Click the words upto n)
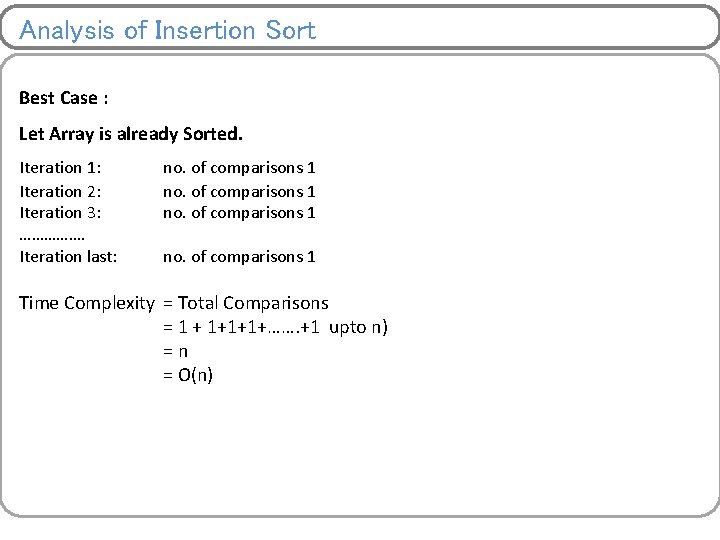 (358, 328)
